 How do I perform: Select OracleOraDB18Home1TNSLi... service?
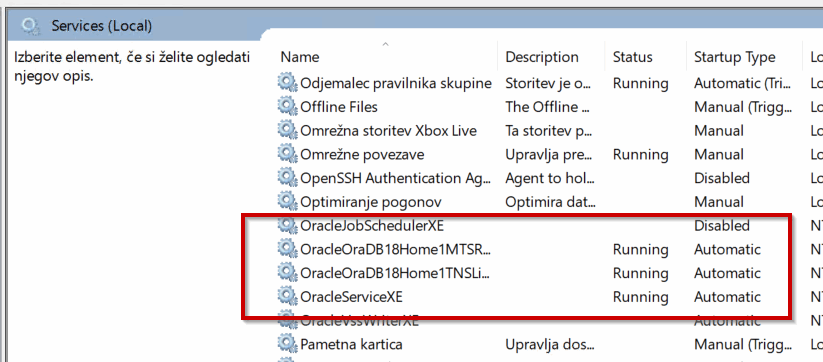tap(395, 273)
